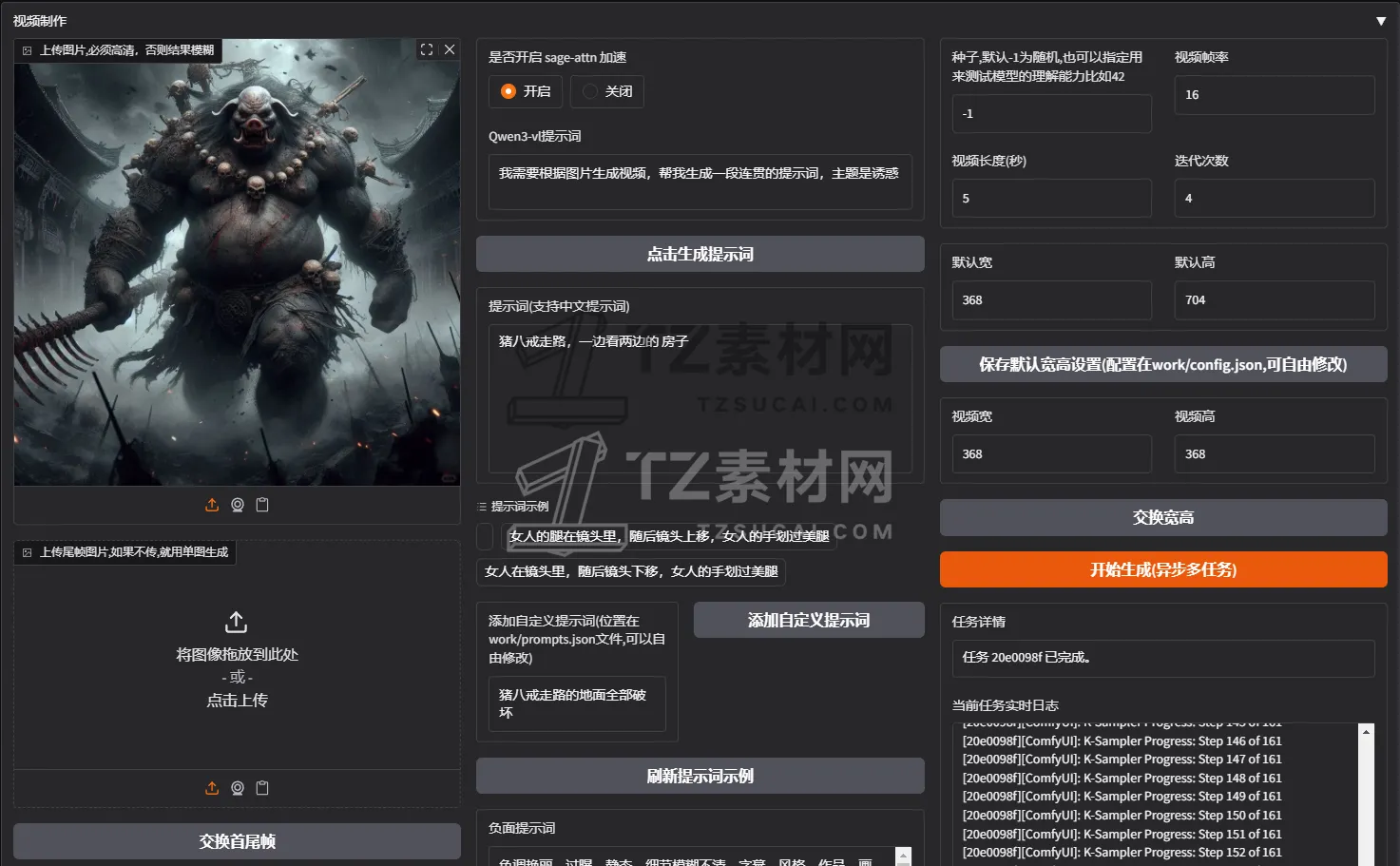
Task: Click up arrow on task log scrollbar
Action: (x=1367, y=732)
